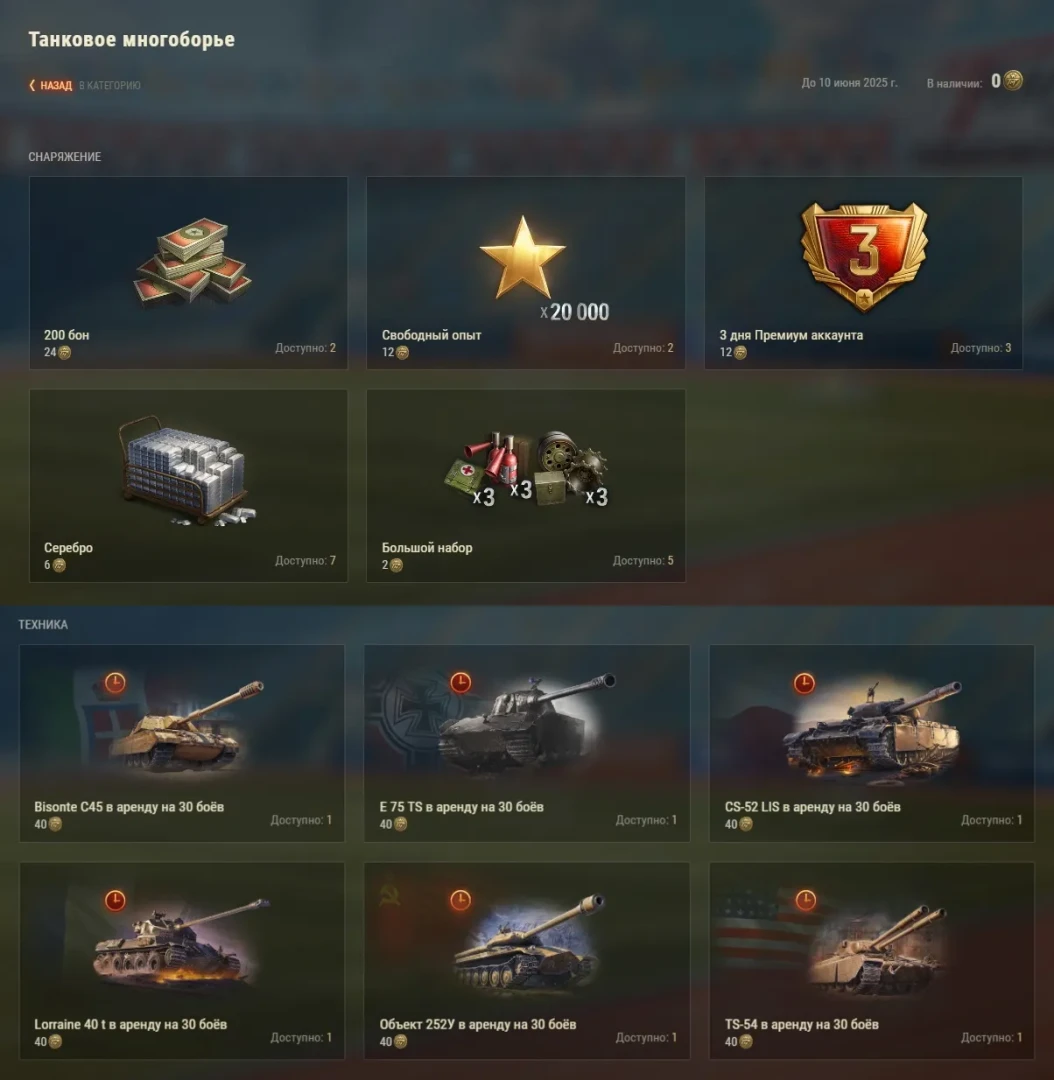The width and height of the screenshot is (1054, 1080).
Task: Click the 40 token price on TS-54
Action: [x=738, y=1041]
